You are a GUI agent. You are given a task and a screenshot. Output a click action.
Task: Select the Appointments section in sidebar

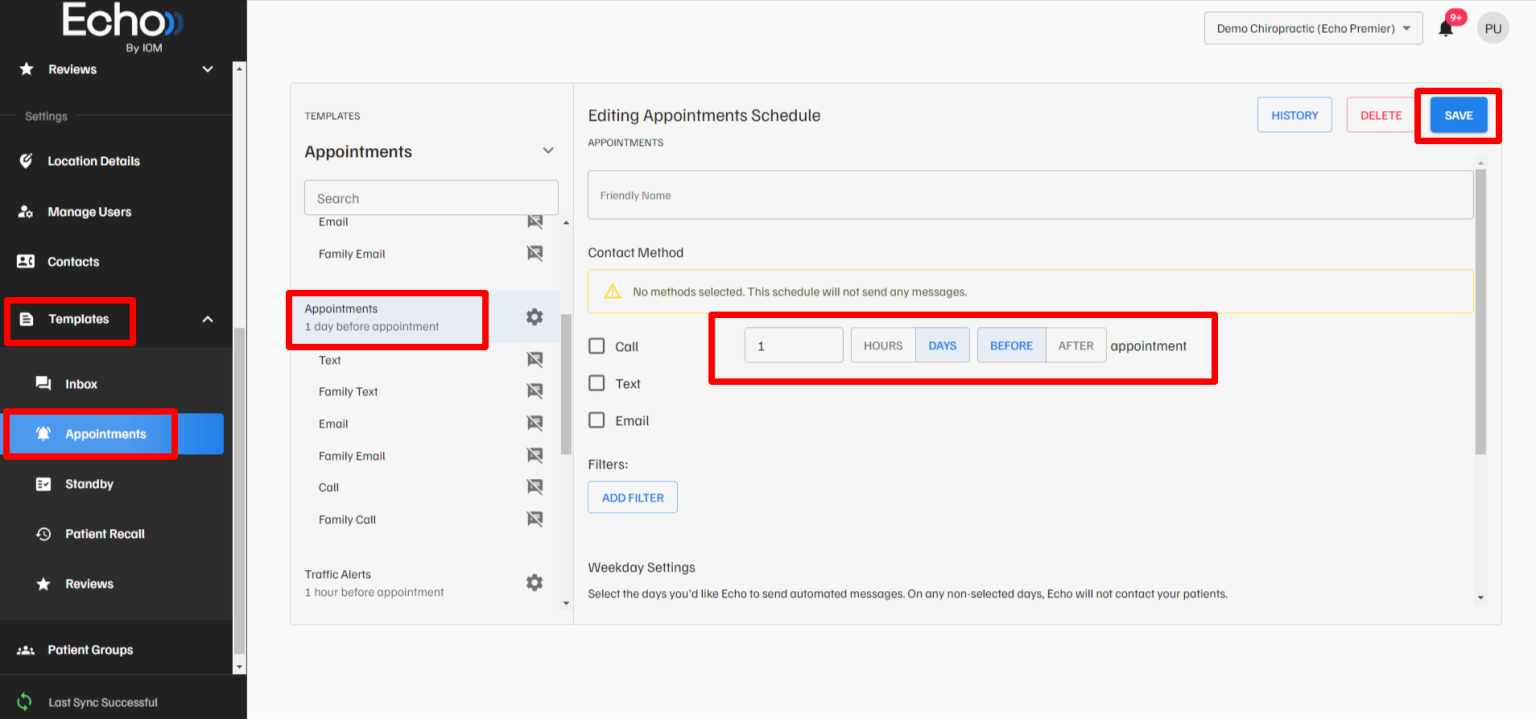pyautogui.click(x=104, y=433)
